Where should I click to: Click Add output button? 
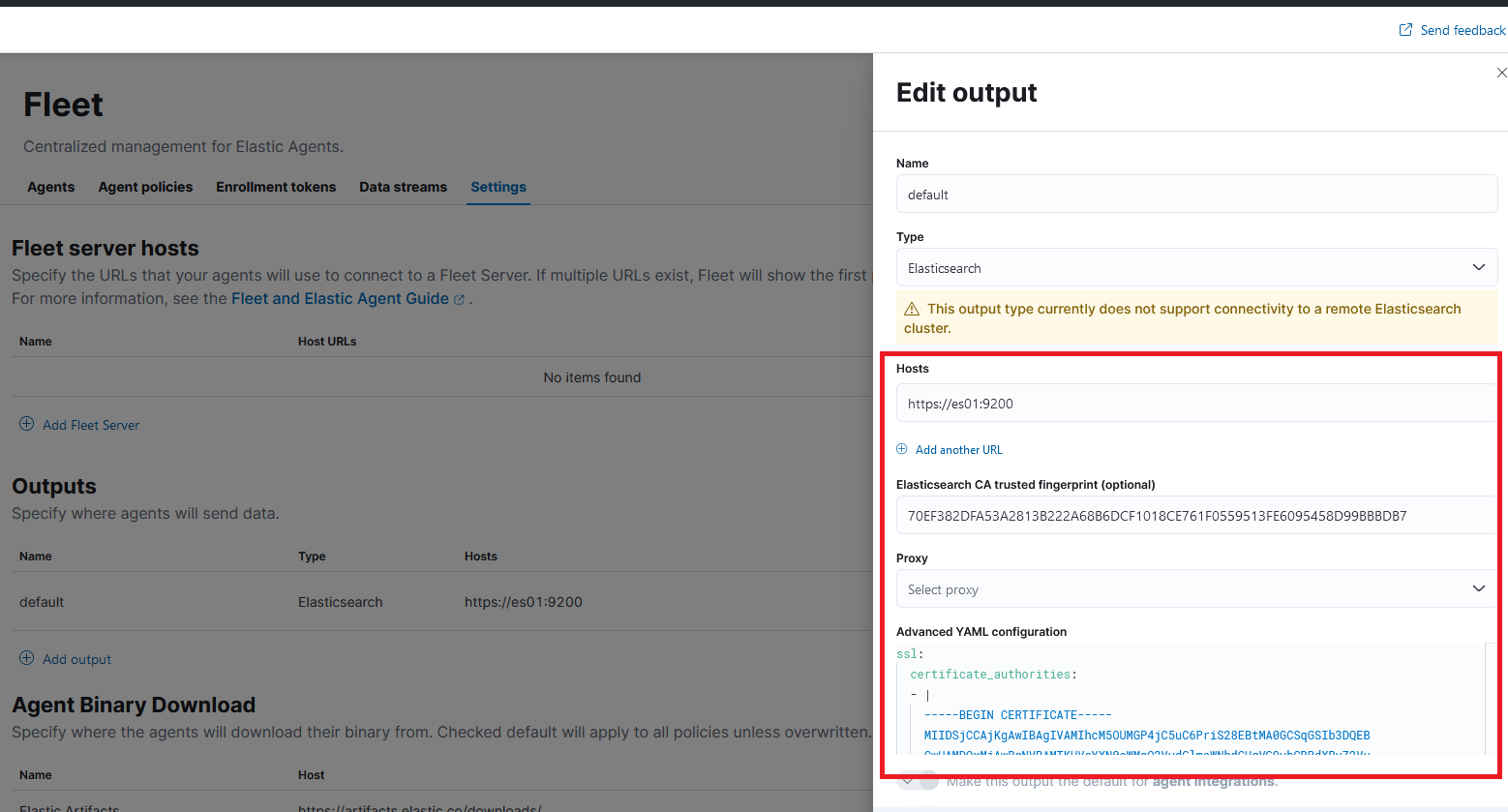[x=76, y=659]
